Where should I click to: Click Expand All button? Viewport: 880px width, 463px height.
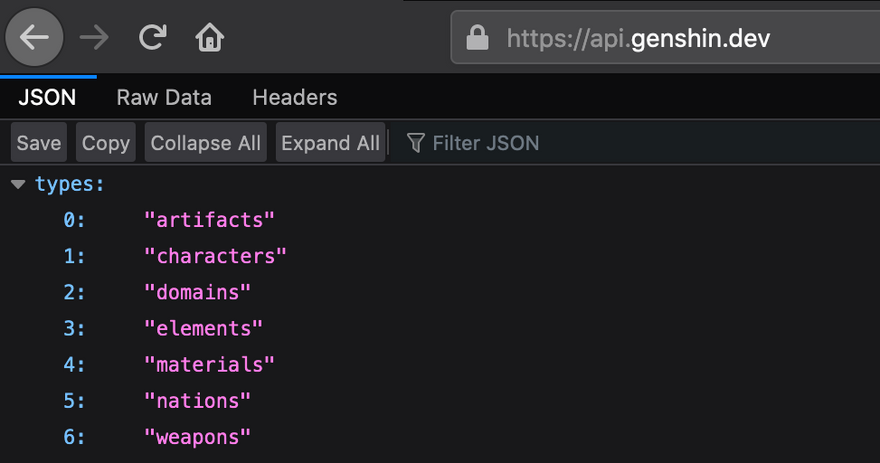(x=330, y=143)
